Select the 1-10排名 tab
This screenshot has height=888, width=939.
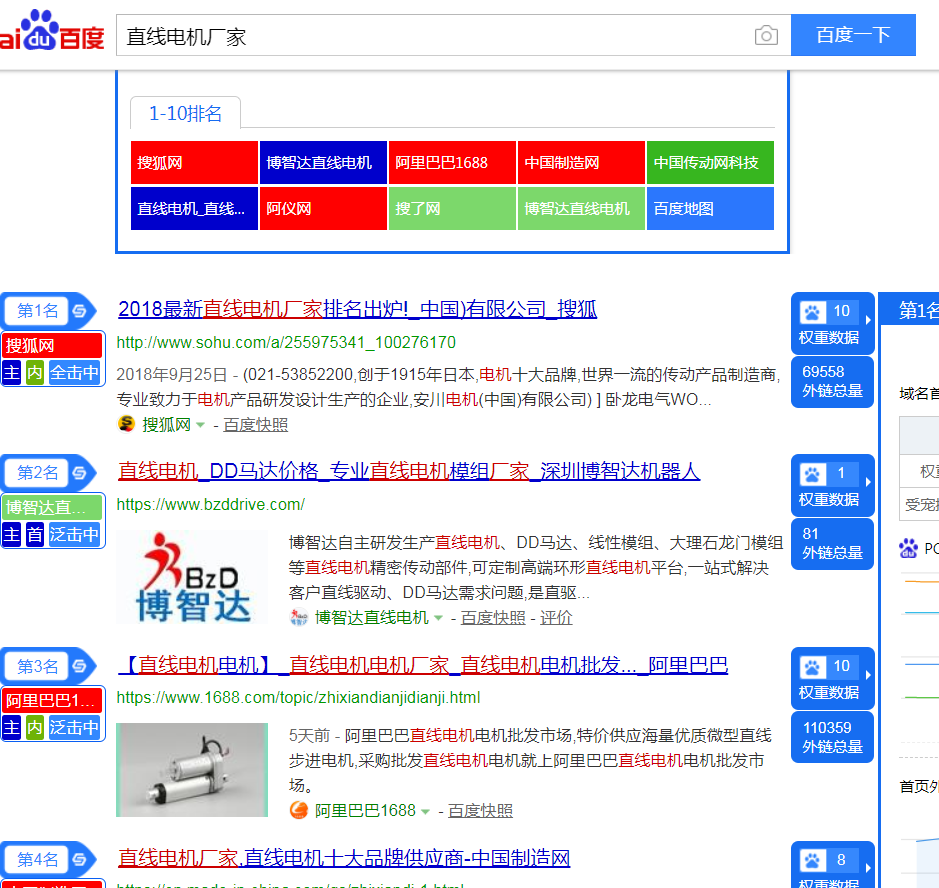[x=185, y=113]
